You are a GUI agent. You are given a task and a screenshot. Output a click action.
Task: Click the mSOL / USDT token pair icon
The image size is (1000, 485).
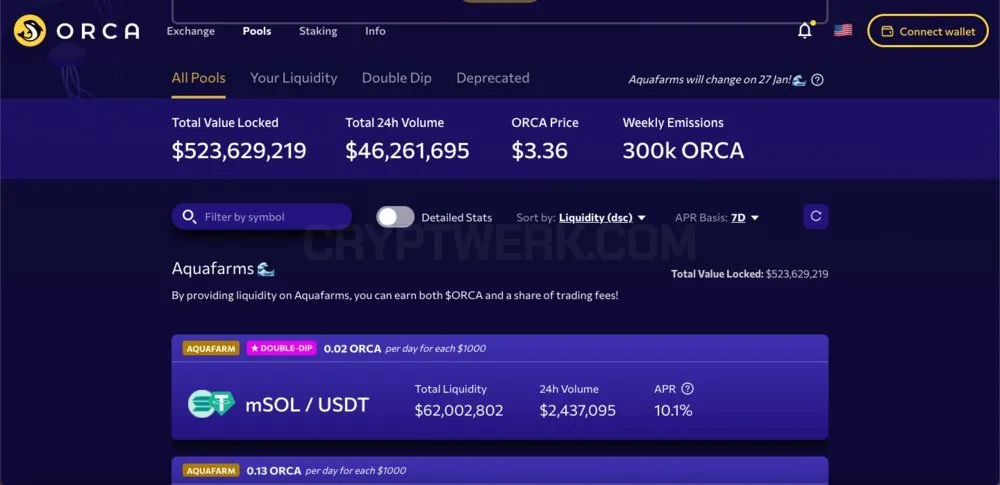click(x=211, y=404)
